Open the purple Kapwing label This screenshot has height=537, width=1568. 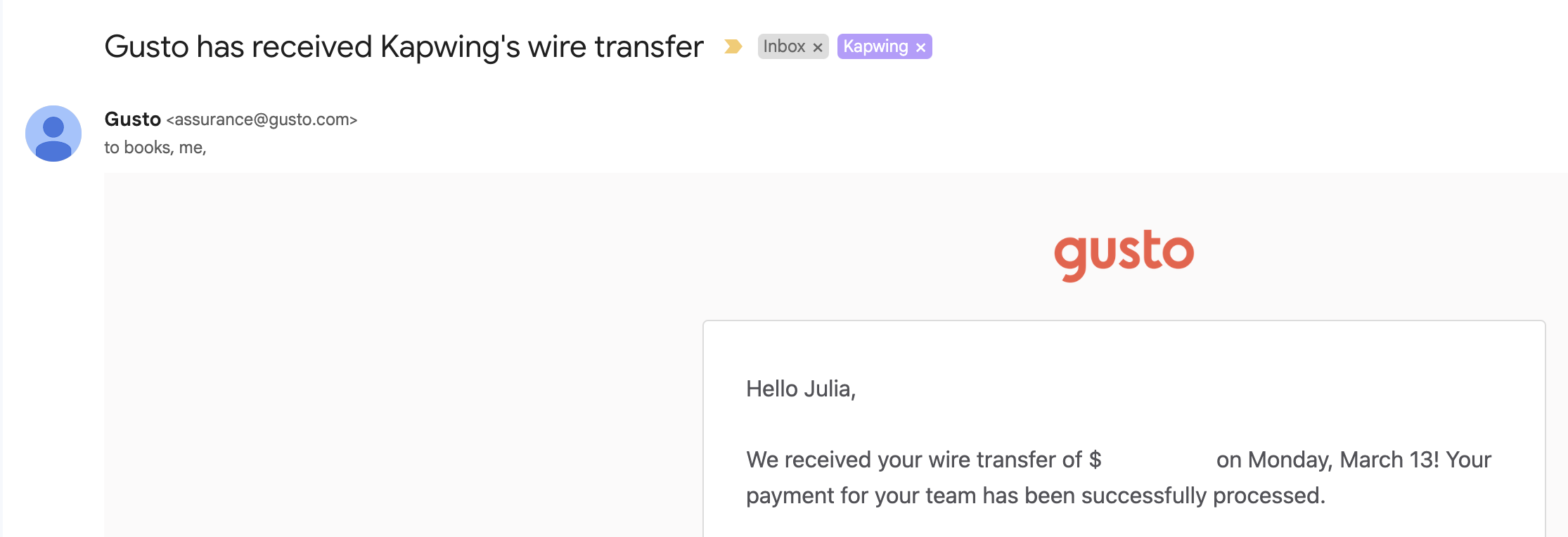pos(875,46)
